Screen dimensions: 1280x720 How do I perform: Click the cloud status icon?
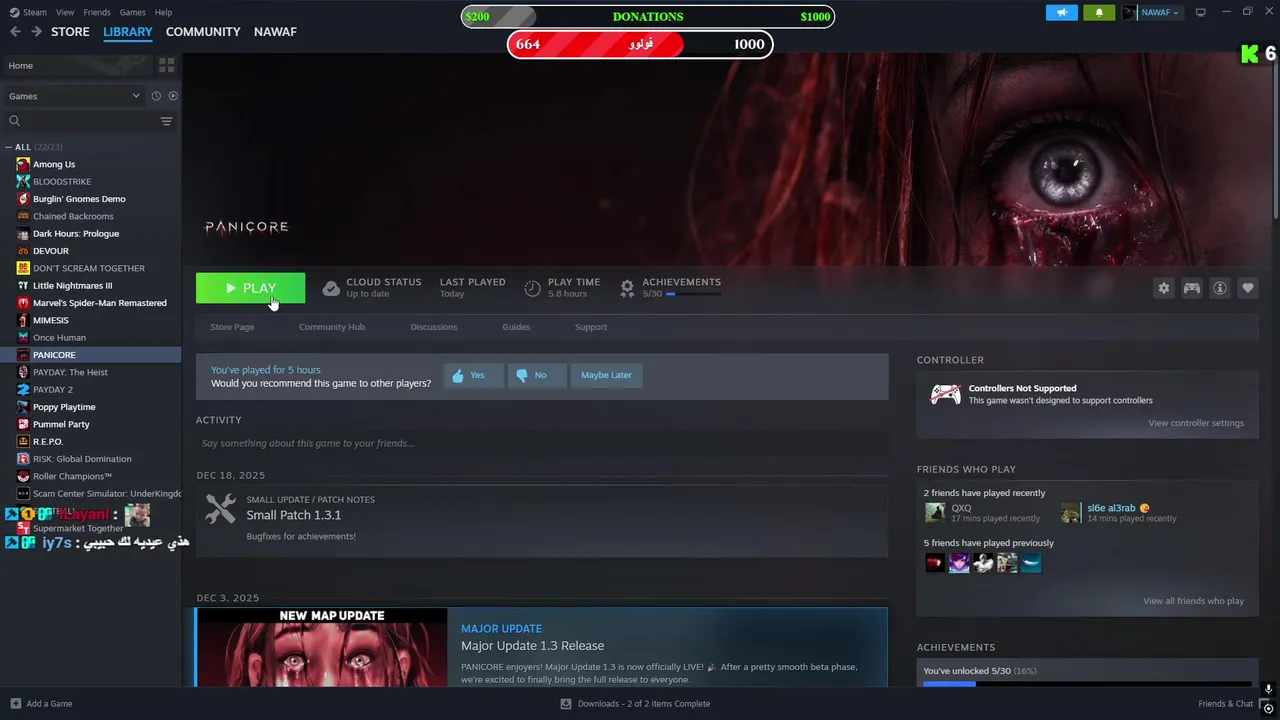[x=331, y=288]
